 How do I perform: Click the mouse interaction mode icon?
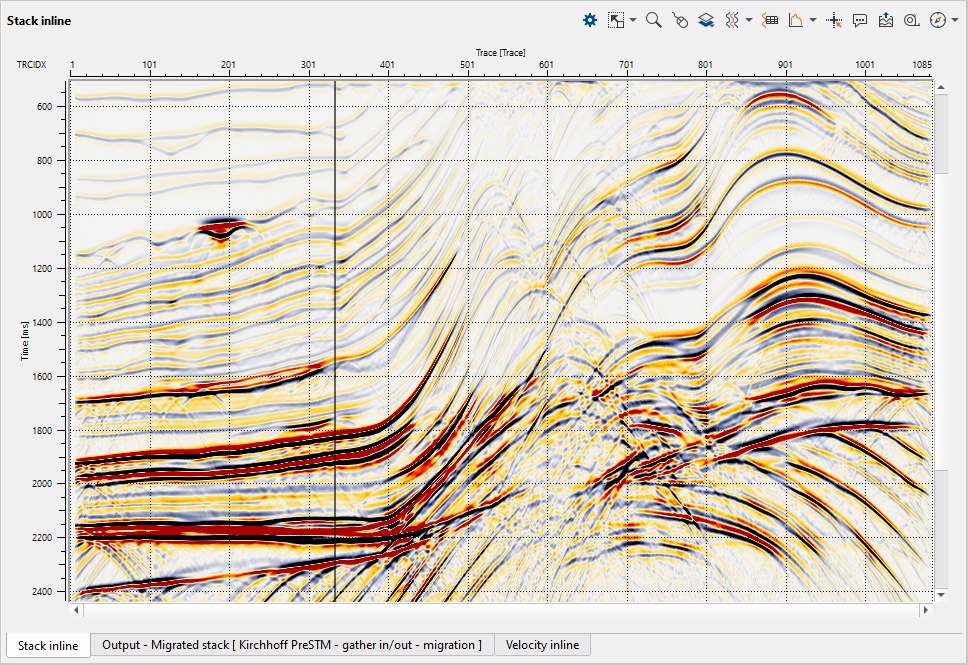(680, 20)
